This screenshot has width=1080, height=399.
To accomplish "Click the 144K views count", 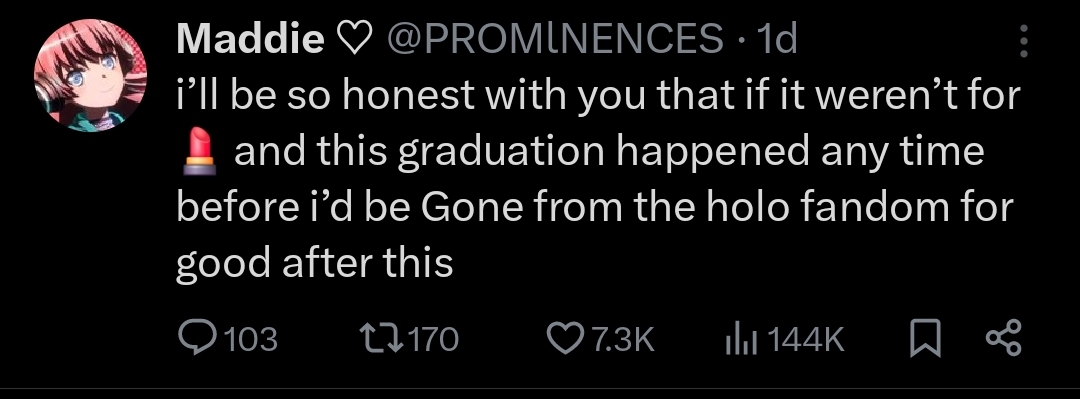I will (x=804, y=340).
